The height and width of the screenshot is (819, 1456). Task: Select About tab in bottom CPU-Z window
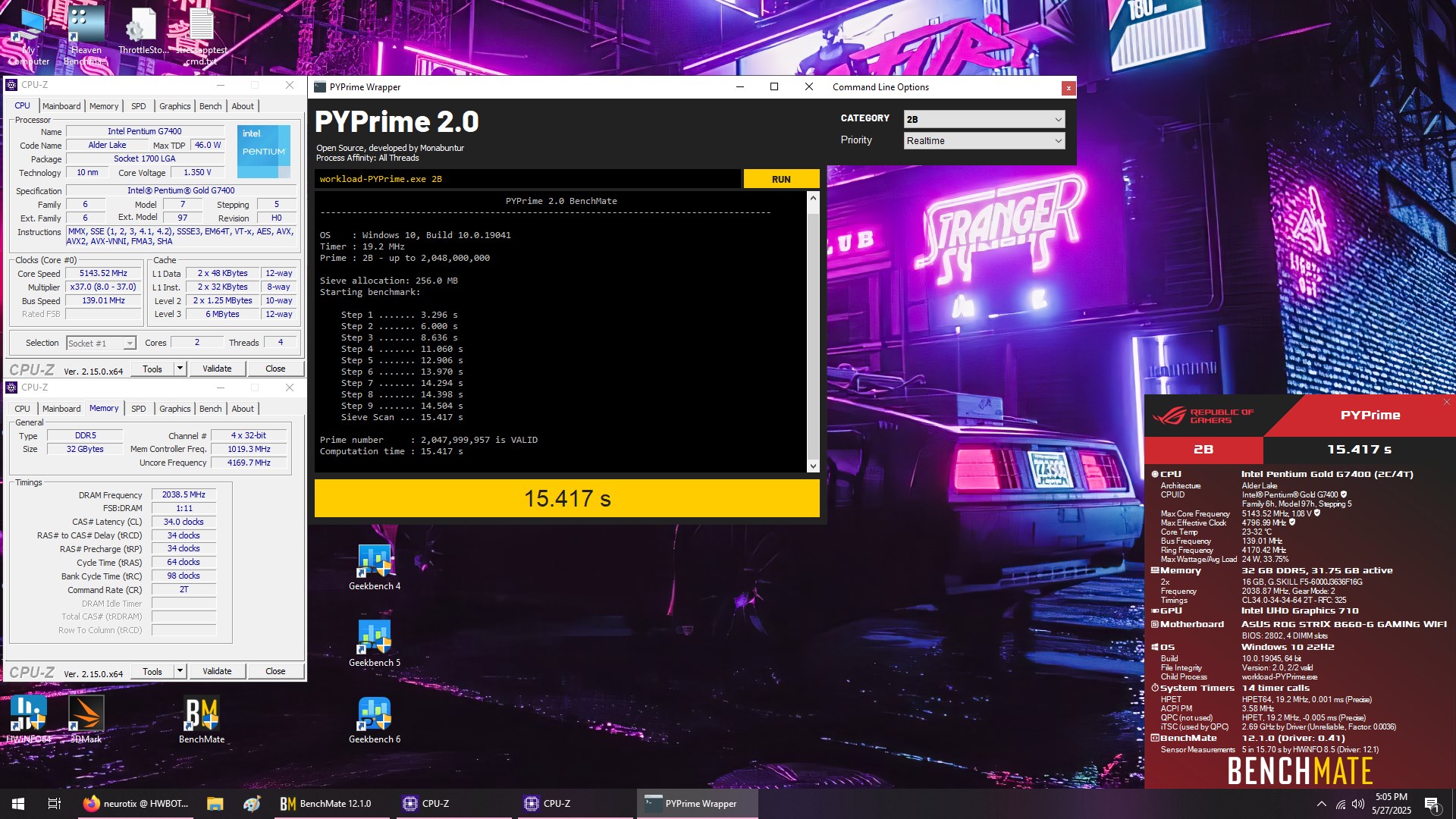click(243, 409)
